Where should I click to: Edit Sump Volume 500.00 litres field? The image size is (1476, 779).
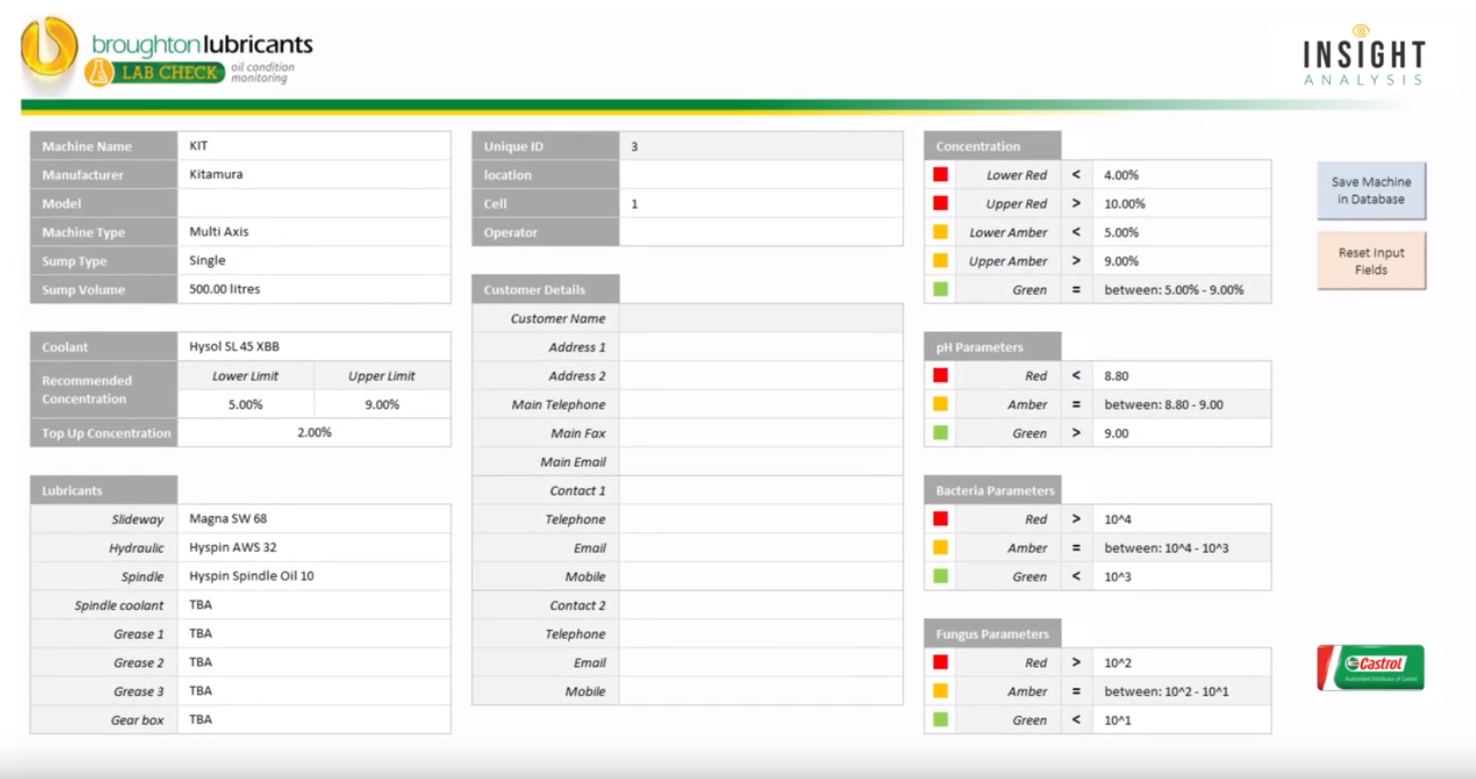tap(314, 290)
